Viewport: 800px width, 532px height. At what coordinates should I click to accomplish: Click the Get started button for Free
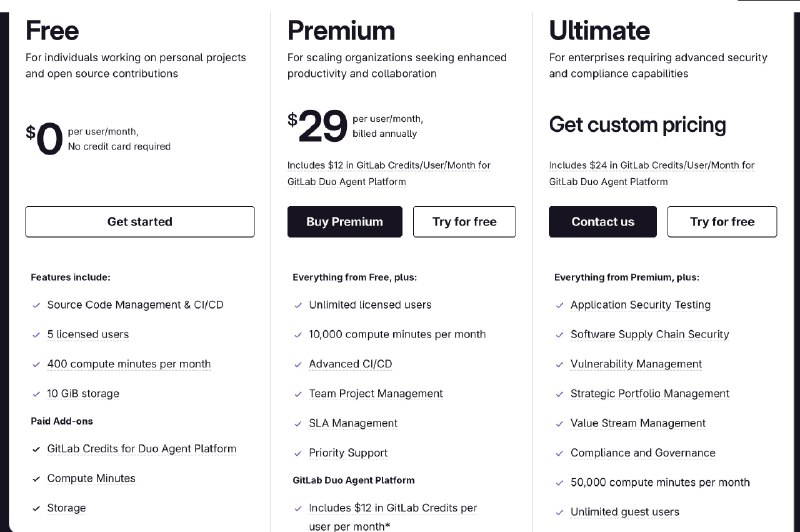coord(140,222)
